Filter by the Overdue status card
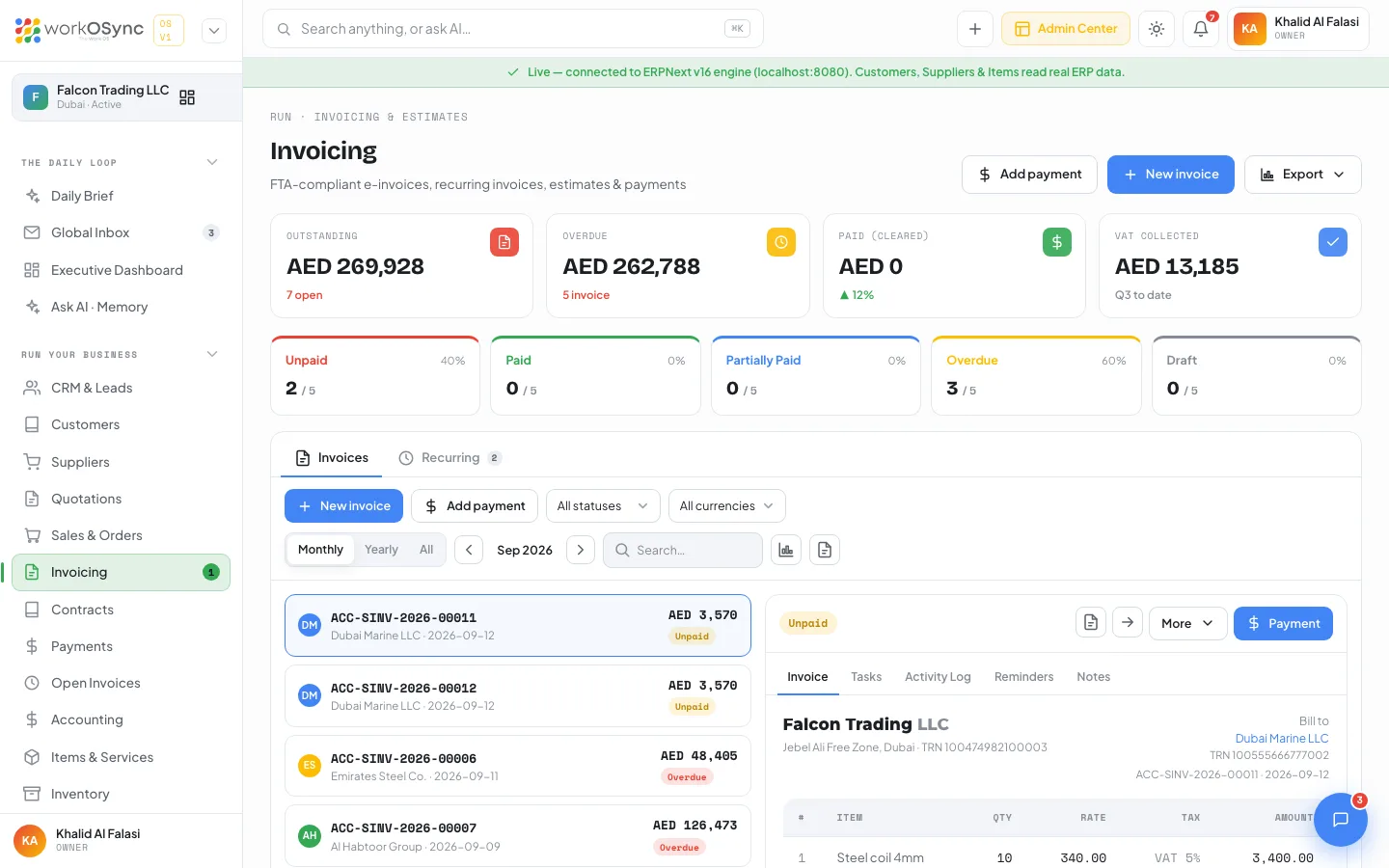 [1036, 375]
